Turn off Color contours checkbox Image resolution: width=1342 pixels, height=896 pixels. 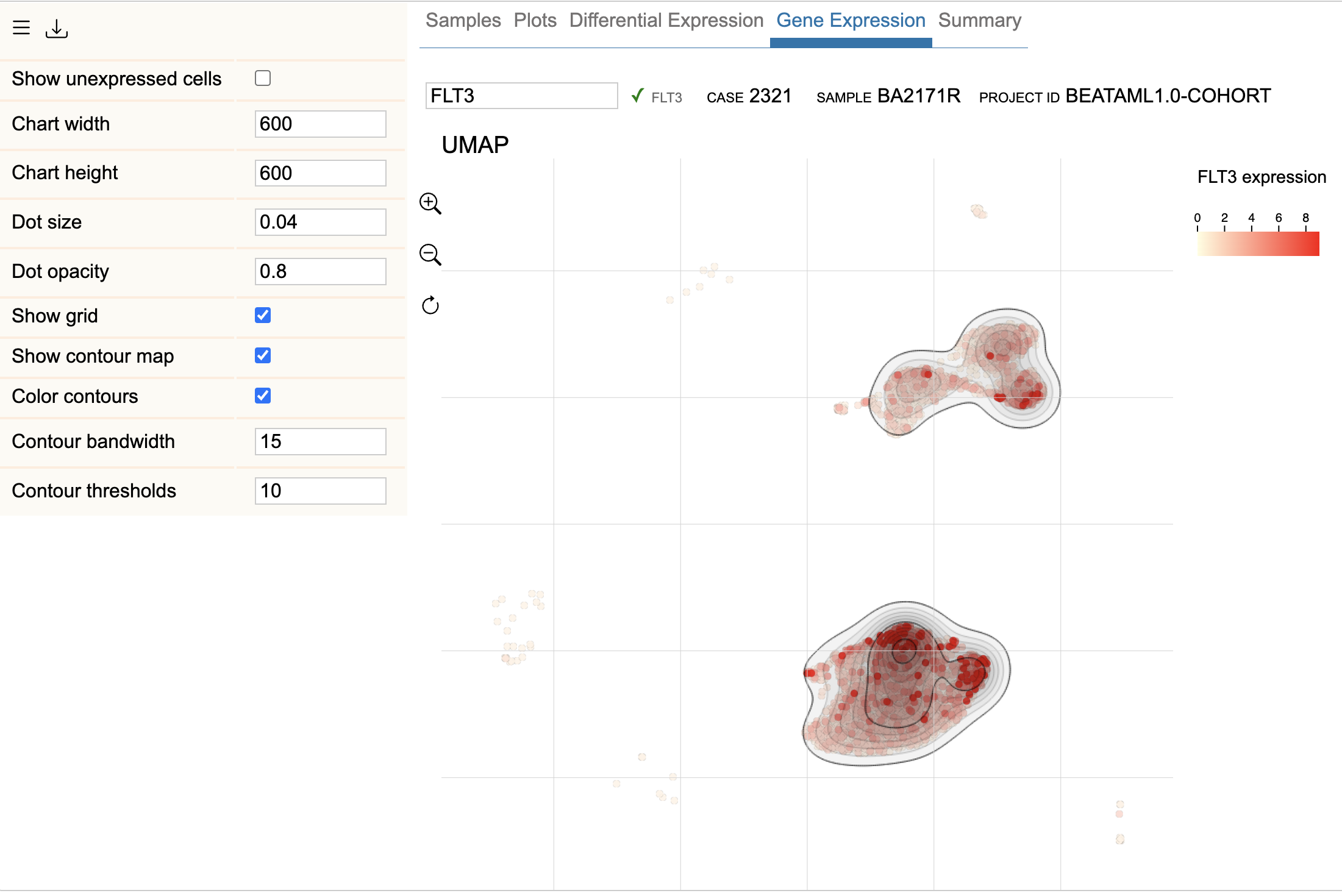[x=263, y=396]
